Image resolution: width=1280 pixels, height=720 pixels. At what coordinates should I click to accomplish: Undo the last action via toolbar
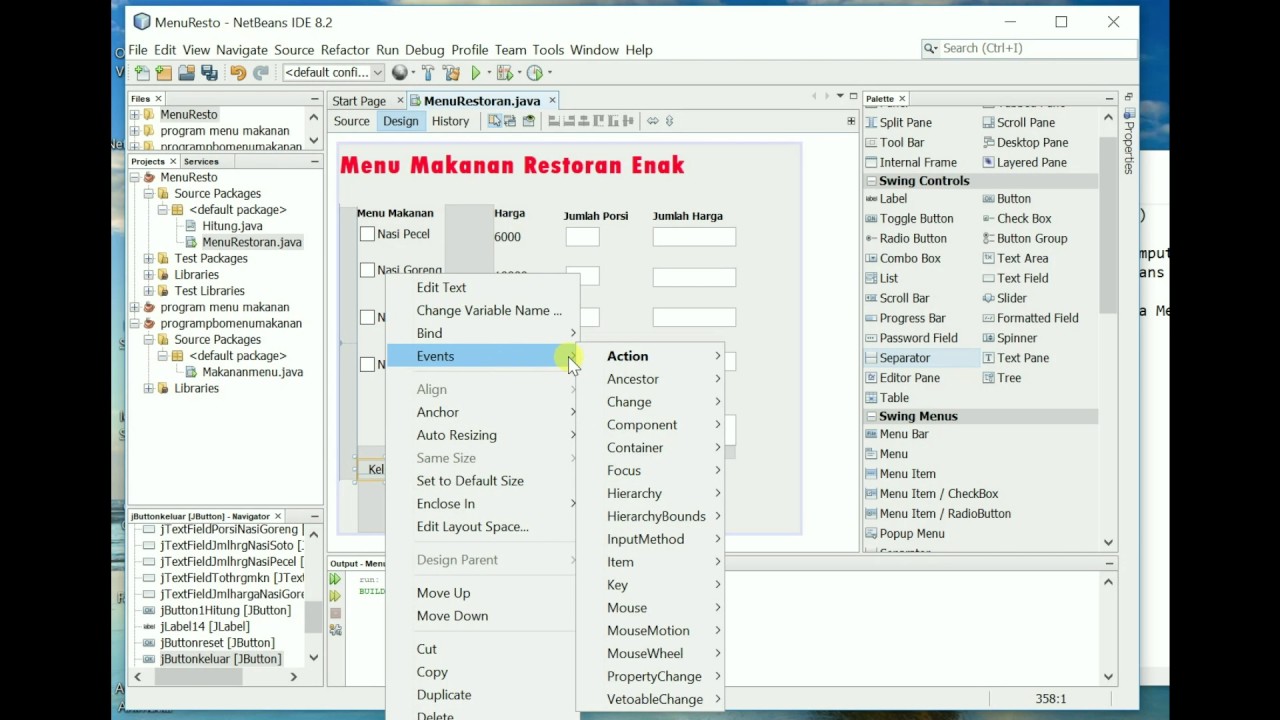[237, 73]
